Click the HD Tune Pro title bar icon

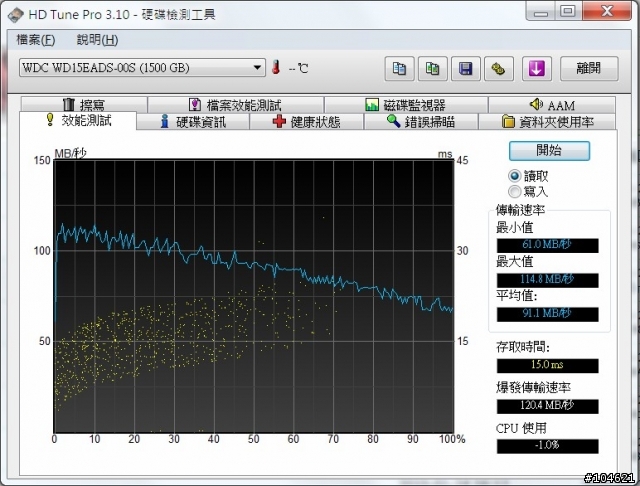pyautogui.click(x=16, y=15)
